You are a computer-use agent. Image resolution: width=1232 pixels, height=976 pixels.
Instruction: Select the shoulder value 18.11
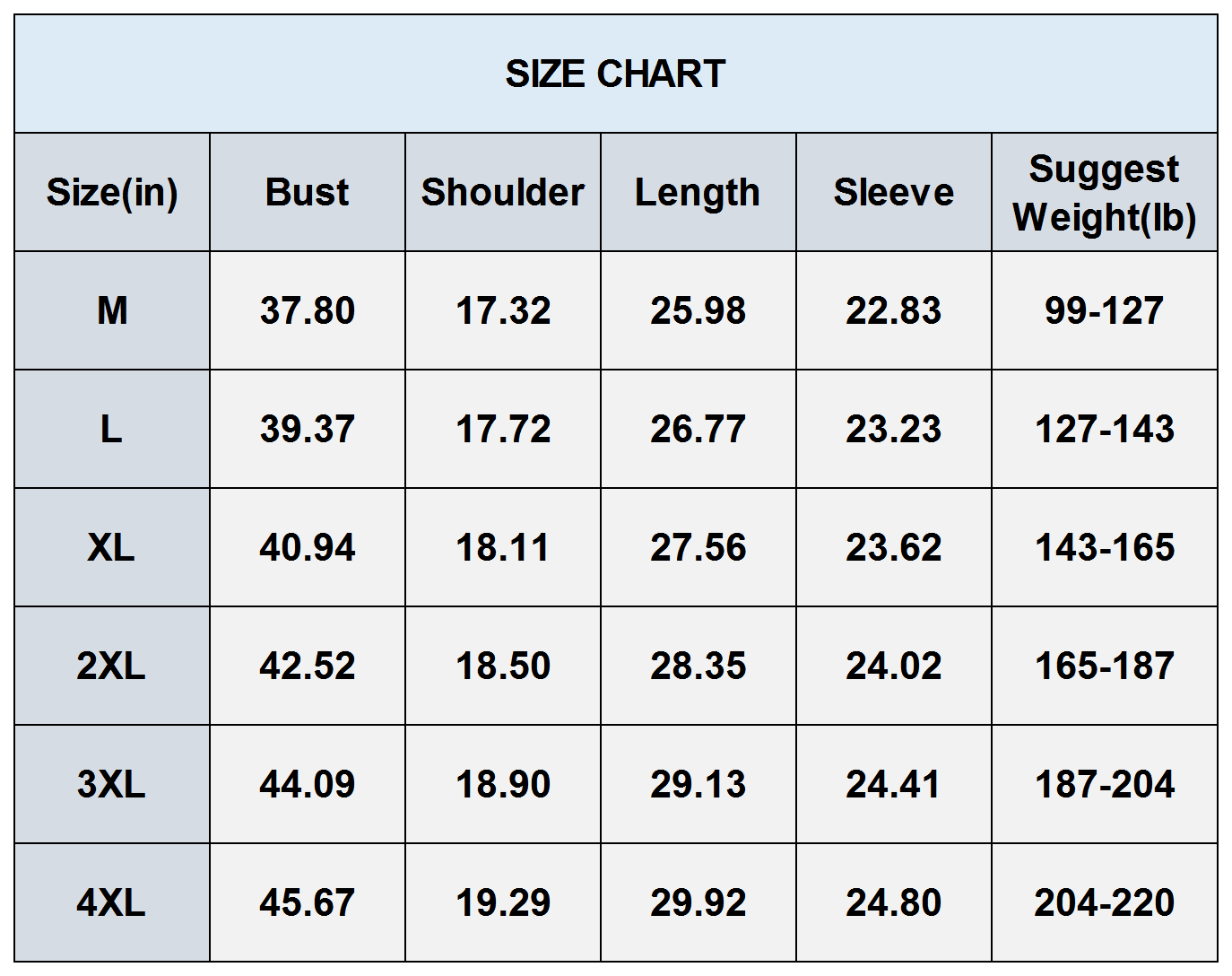click(x=502, y=547)
